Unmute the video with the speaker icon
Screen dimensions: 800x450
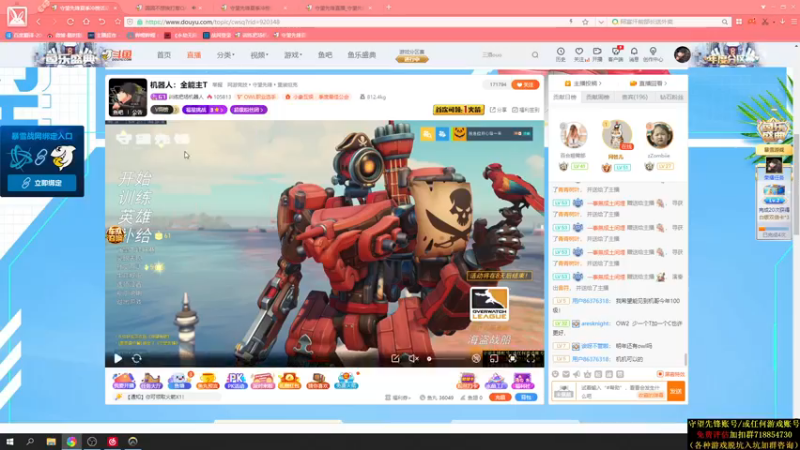(x=414, y=359)
